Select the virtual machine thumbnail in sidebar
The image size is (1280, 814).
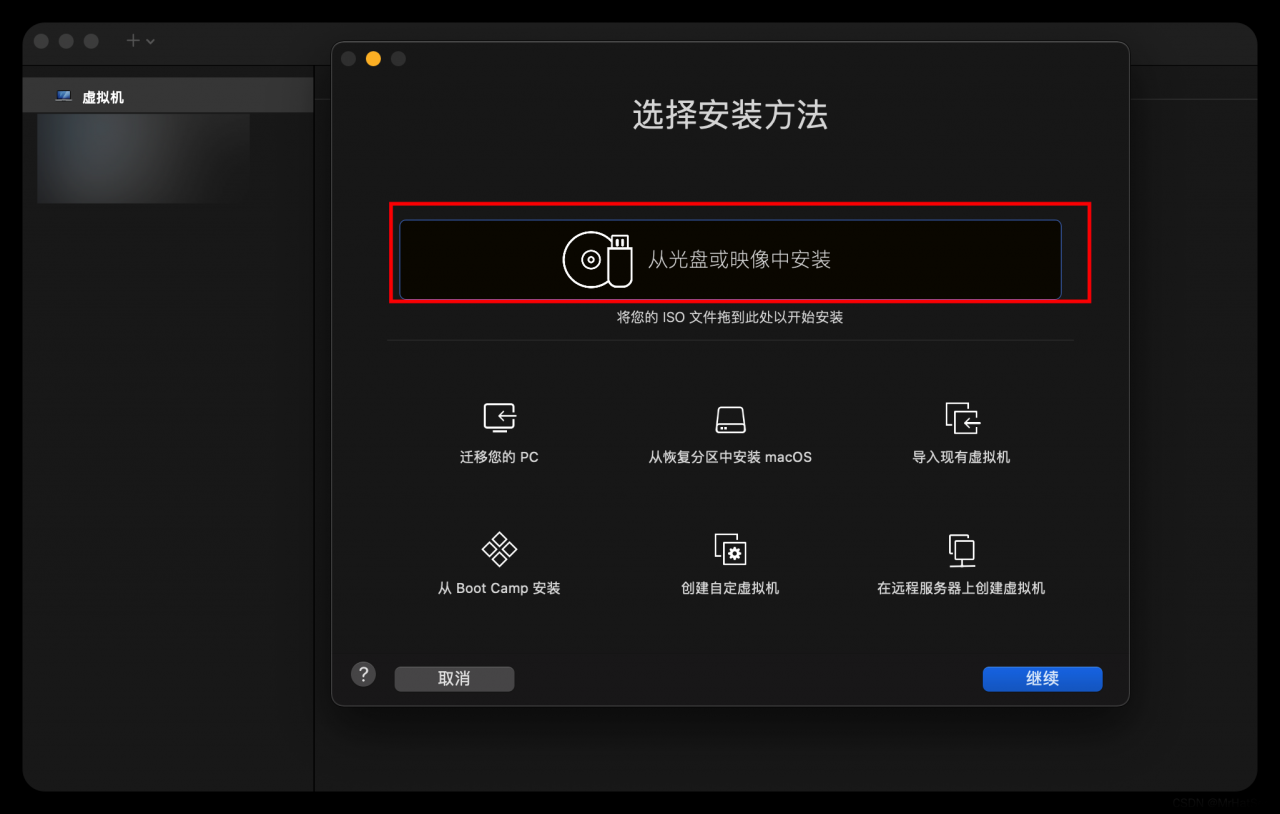coord(142,158)
